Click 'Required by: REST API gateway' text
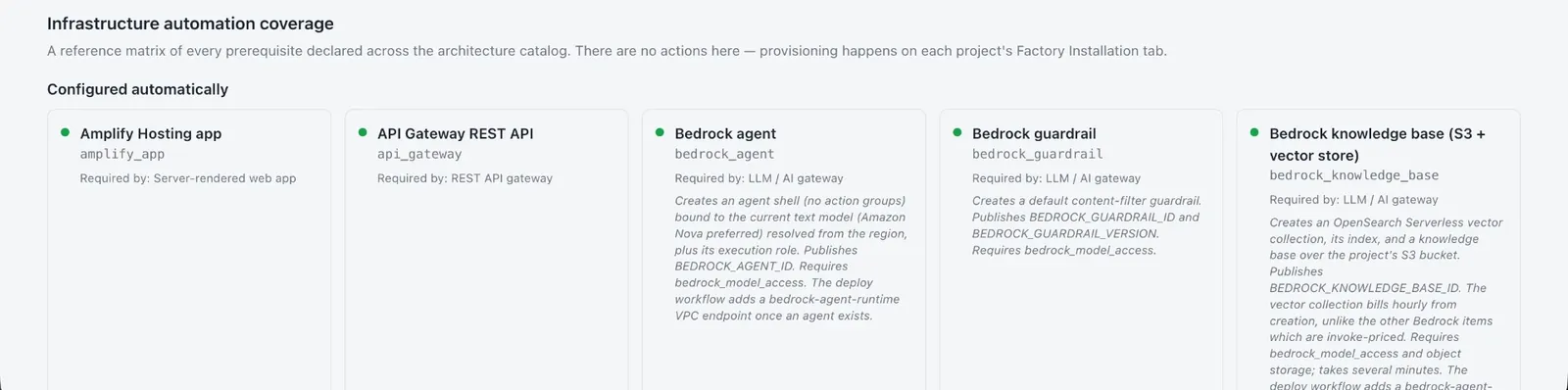 (465, 178)
